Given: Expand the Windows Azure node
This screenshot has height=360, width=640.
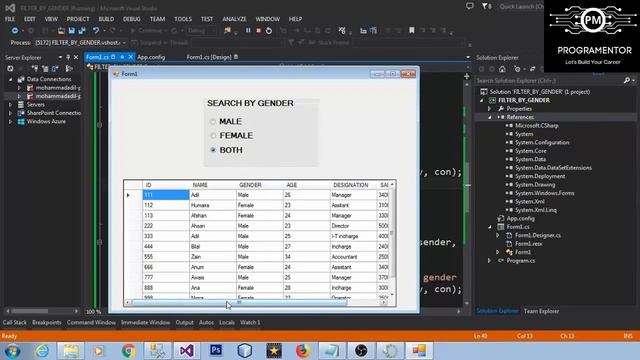Looking at the screenshot, I should pos(11,122).
